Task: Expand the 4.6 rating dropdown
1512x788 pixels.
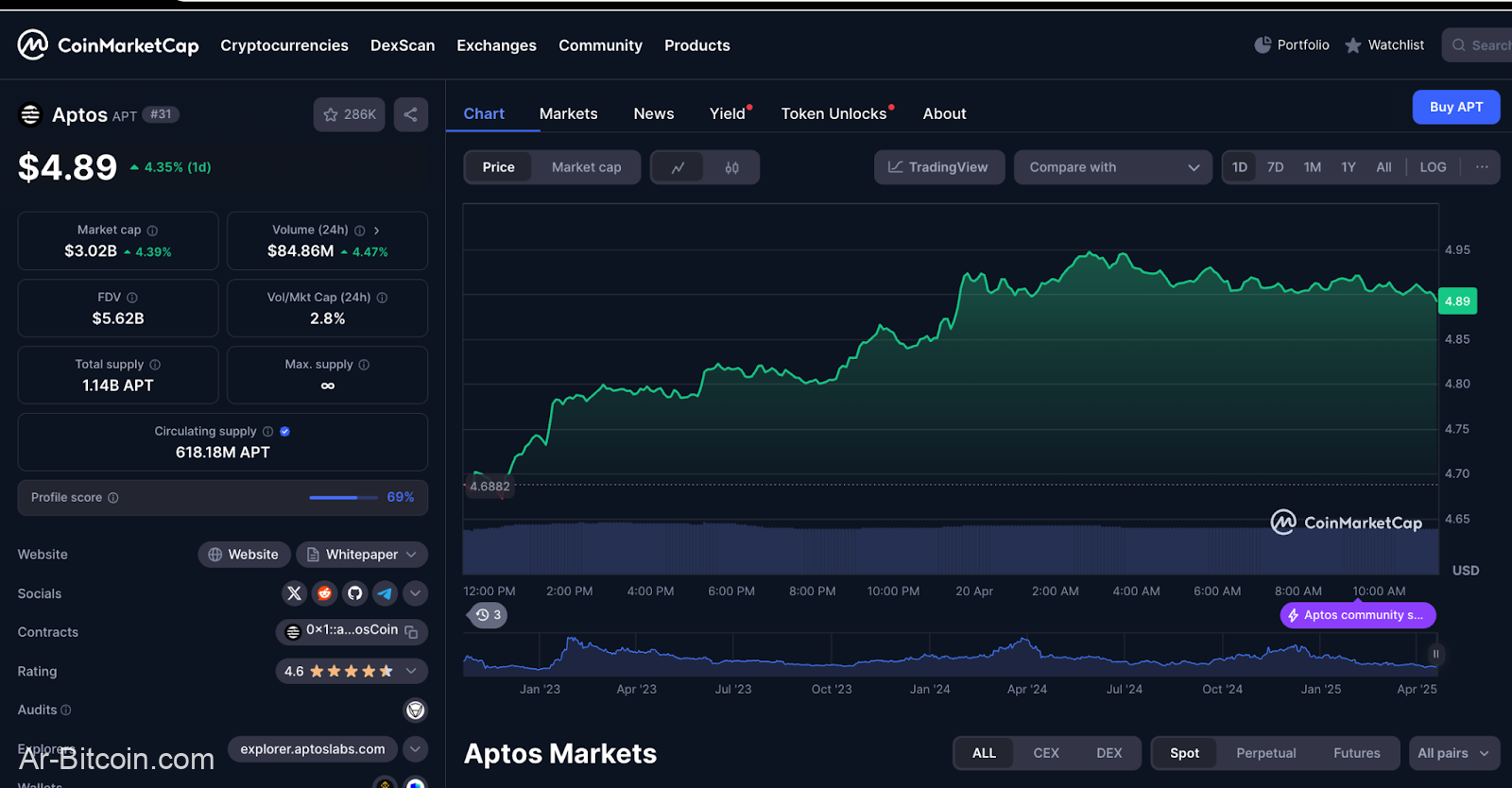Action: (x=352, y=672)
